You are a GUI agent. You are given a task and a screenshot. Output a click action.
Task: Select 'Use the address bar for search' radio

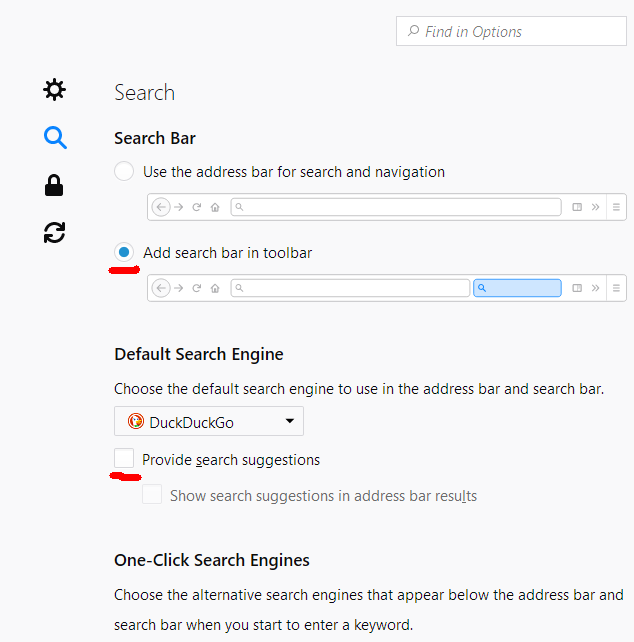pyautogui.click(x=124, y=171)
